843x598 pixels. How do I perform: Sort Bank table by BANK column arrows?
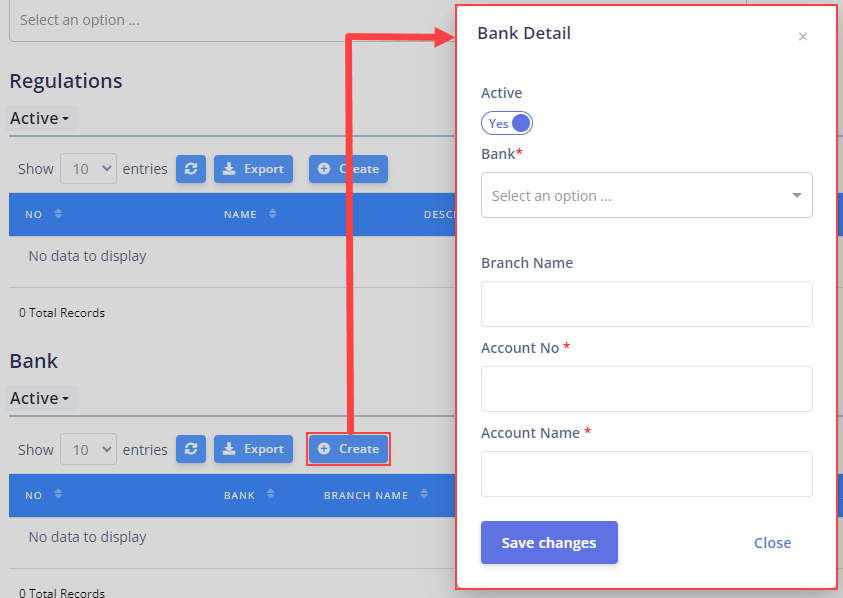(270, 494)
